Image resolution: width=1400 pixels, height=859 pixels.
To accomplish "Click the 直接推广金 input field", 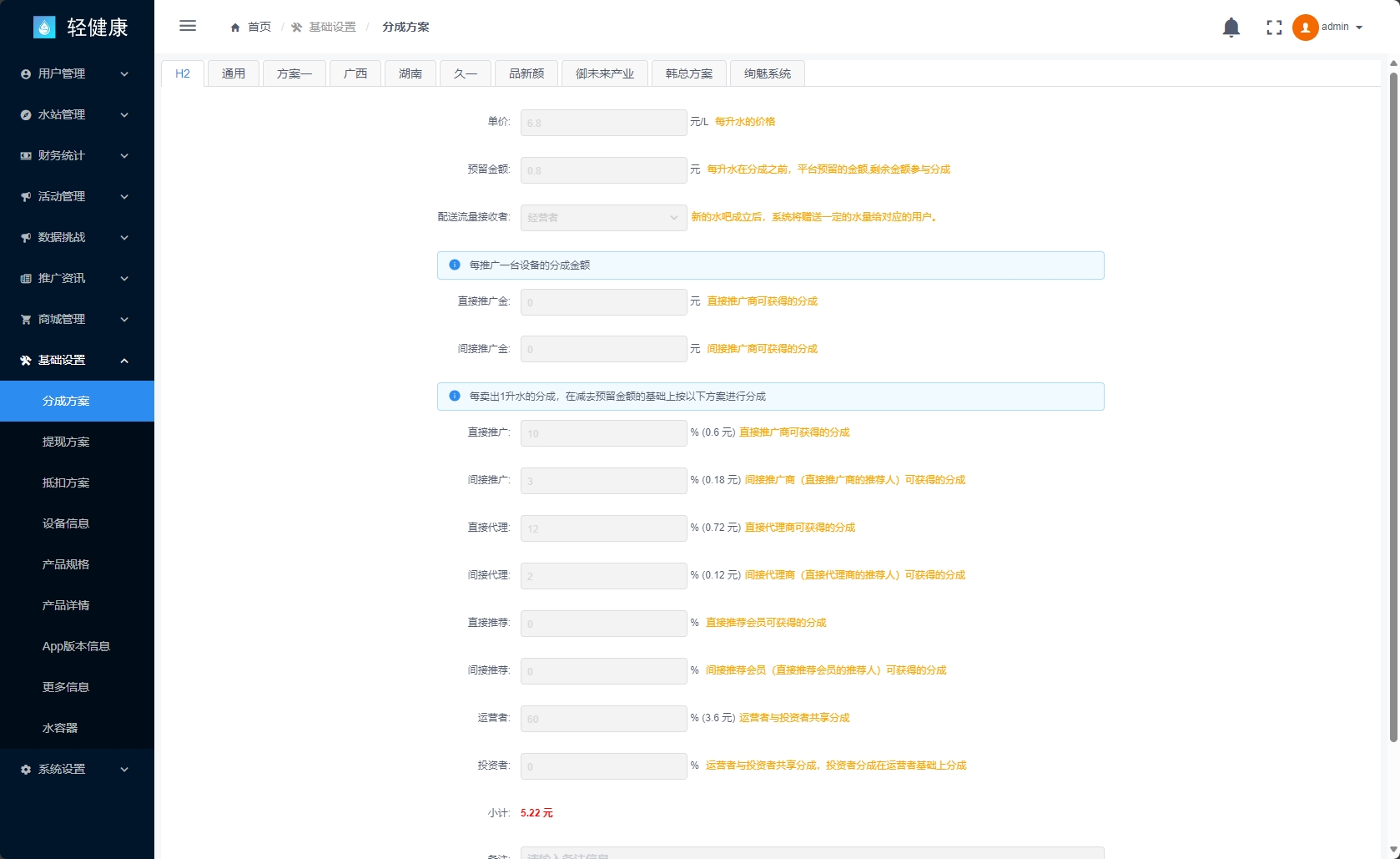I will pyautogui.click(x=604, y=302).
